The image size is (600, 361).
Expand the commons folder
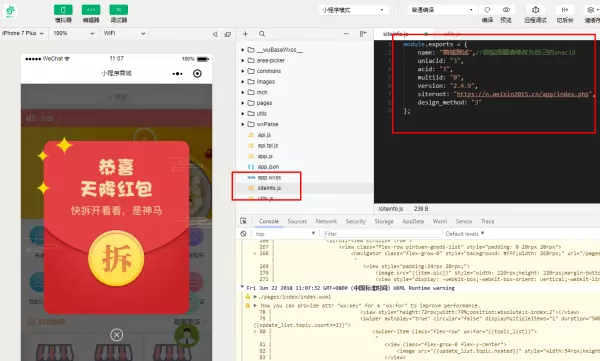point(243,71)
